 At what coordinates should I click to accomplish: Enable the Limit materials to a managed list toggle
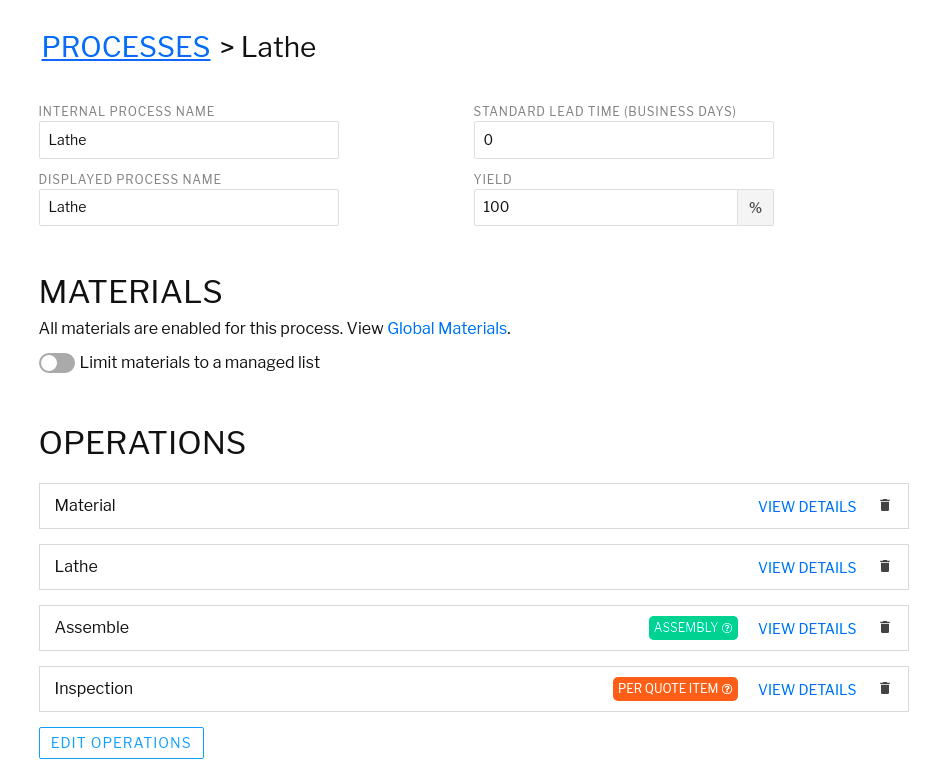coord(57,362)
